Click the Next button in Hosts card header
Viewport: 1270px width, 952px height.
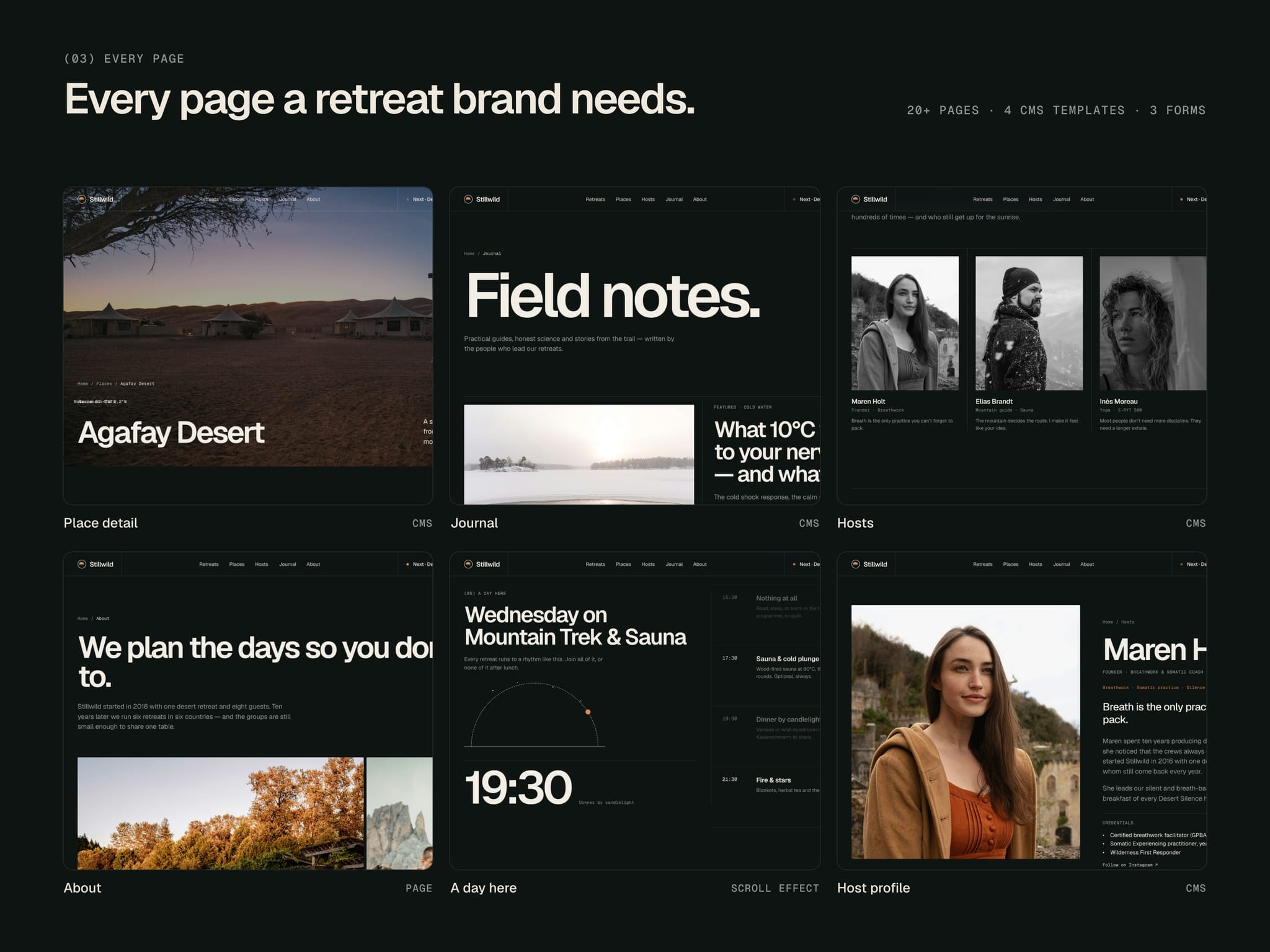click(1193, 199)
